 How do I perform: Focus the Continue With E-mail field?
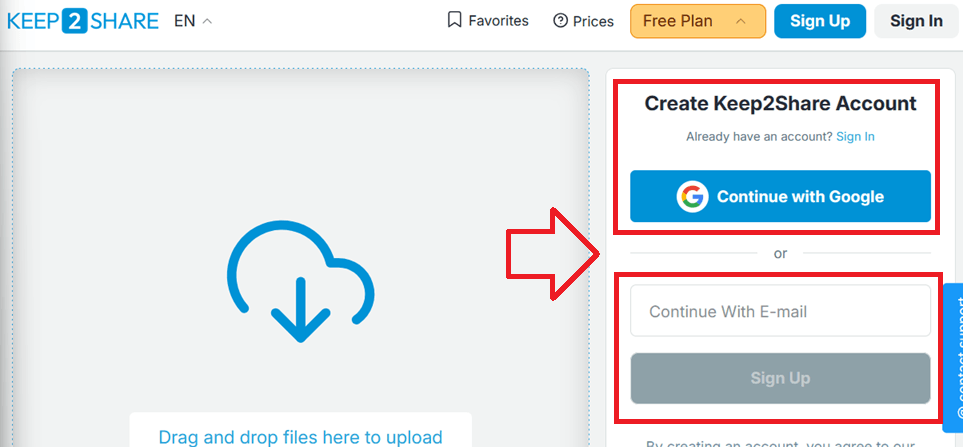[780, 311]
